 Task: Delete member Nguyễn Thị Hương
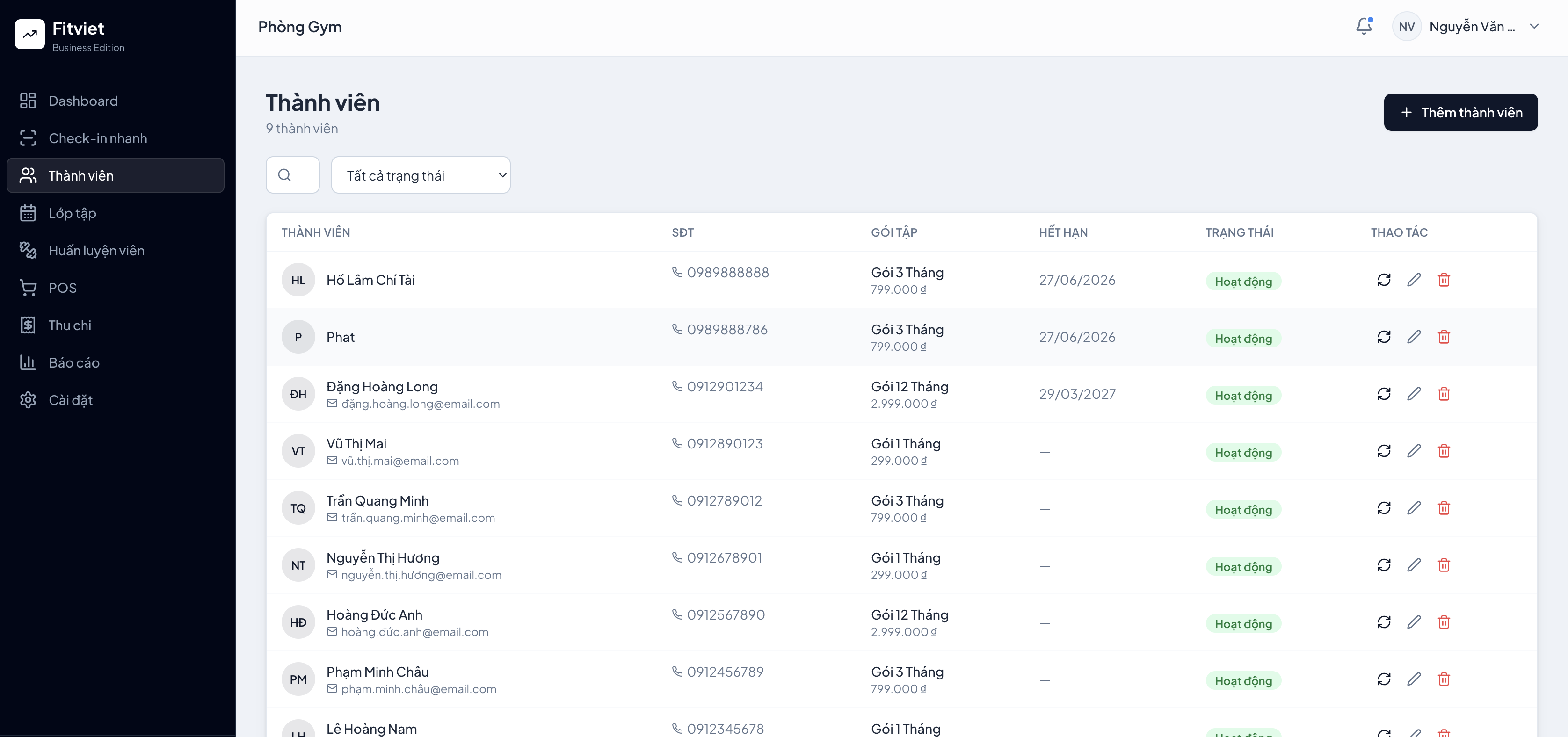(x=1443, y=565)
